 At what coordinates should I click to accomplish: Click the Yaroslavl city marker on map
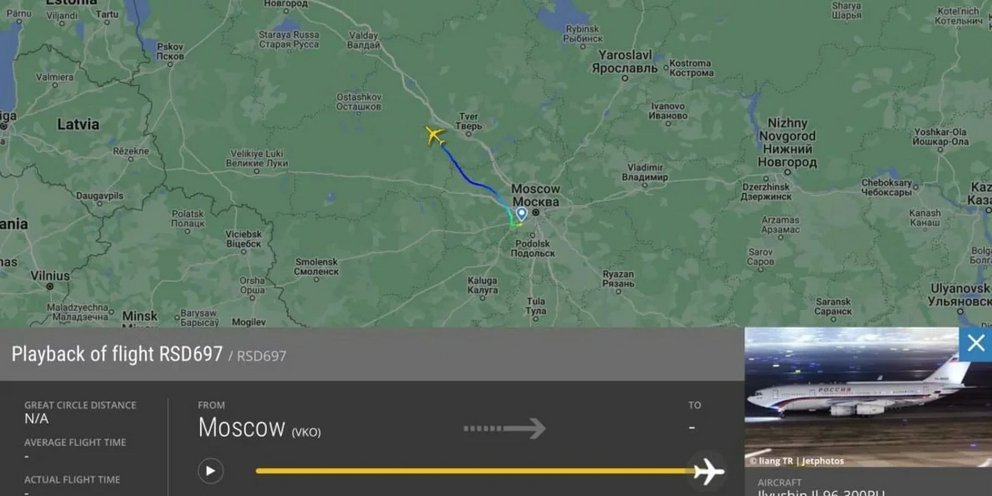click(624, 78)
